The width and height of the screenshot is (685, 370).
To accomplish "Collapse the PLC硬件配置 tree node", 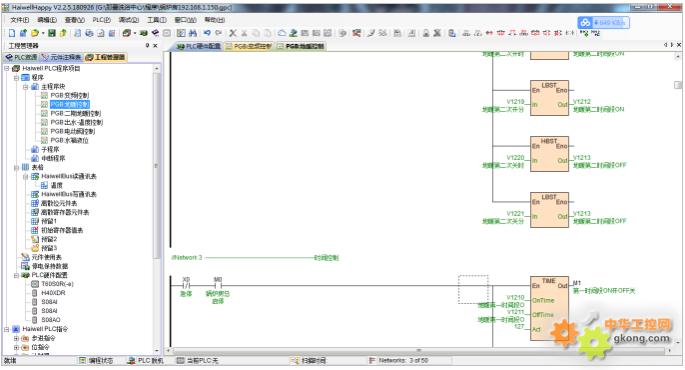I will click(x=16, y=275).
